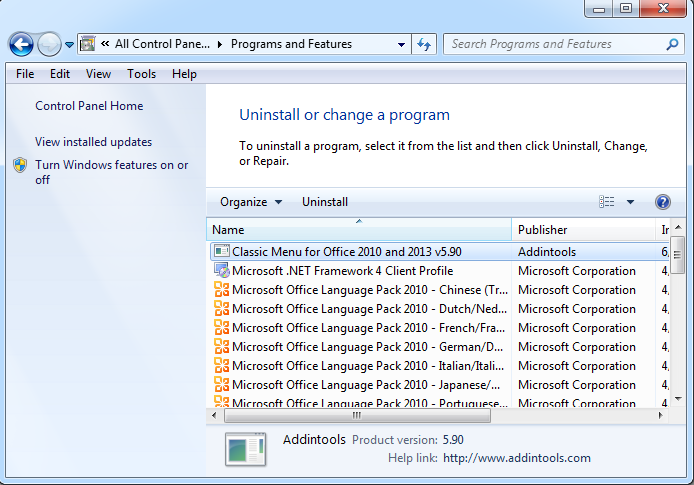Click Office icon of Japanese Language Pack
This screenshot has width=694, height=485.
222,385
